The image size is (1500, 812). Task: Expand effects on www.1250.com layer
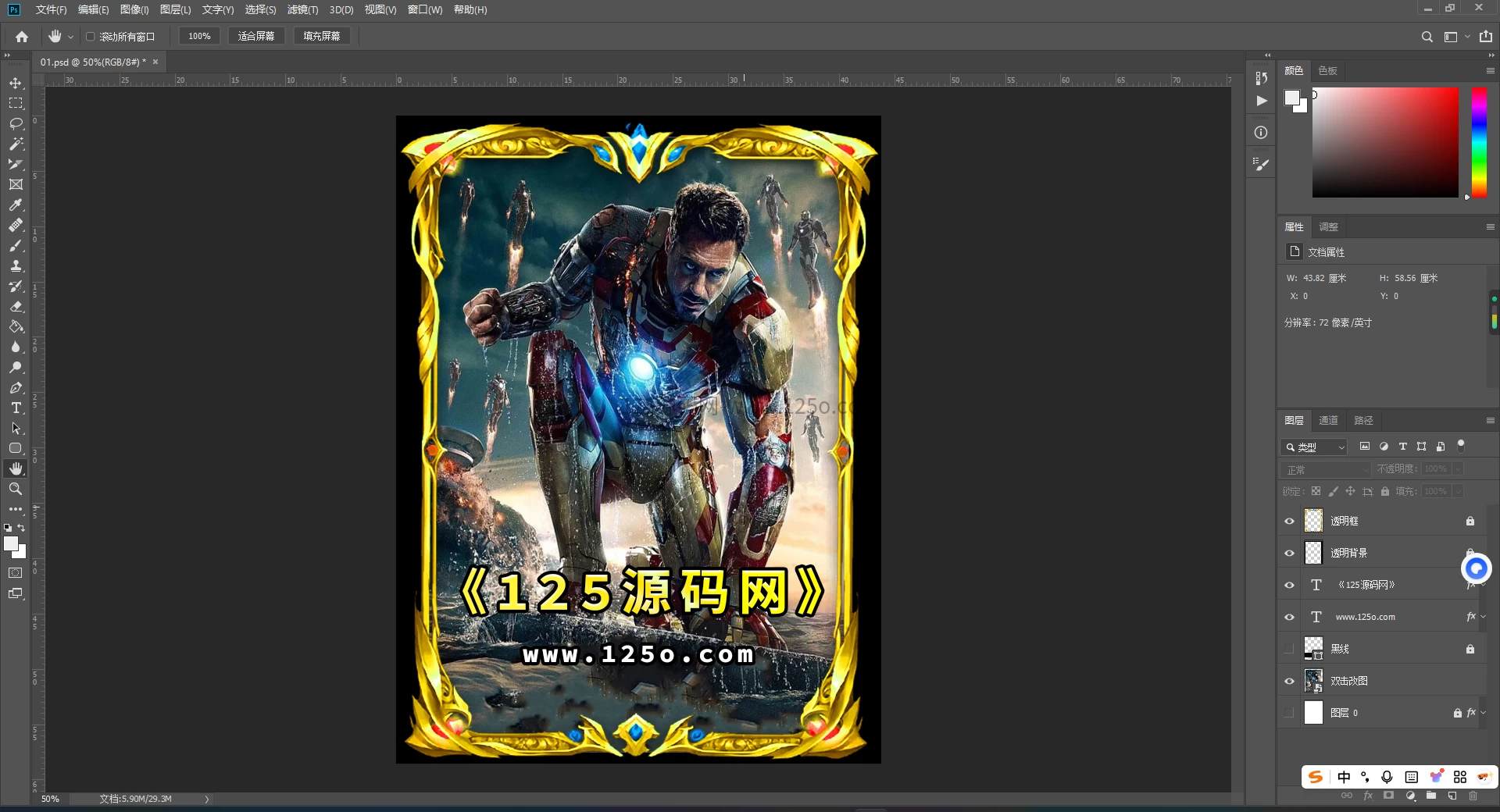click(1484, 617)
